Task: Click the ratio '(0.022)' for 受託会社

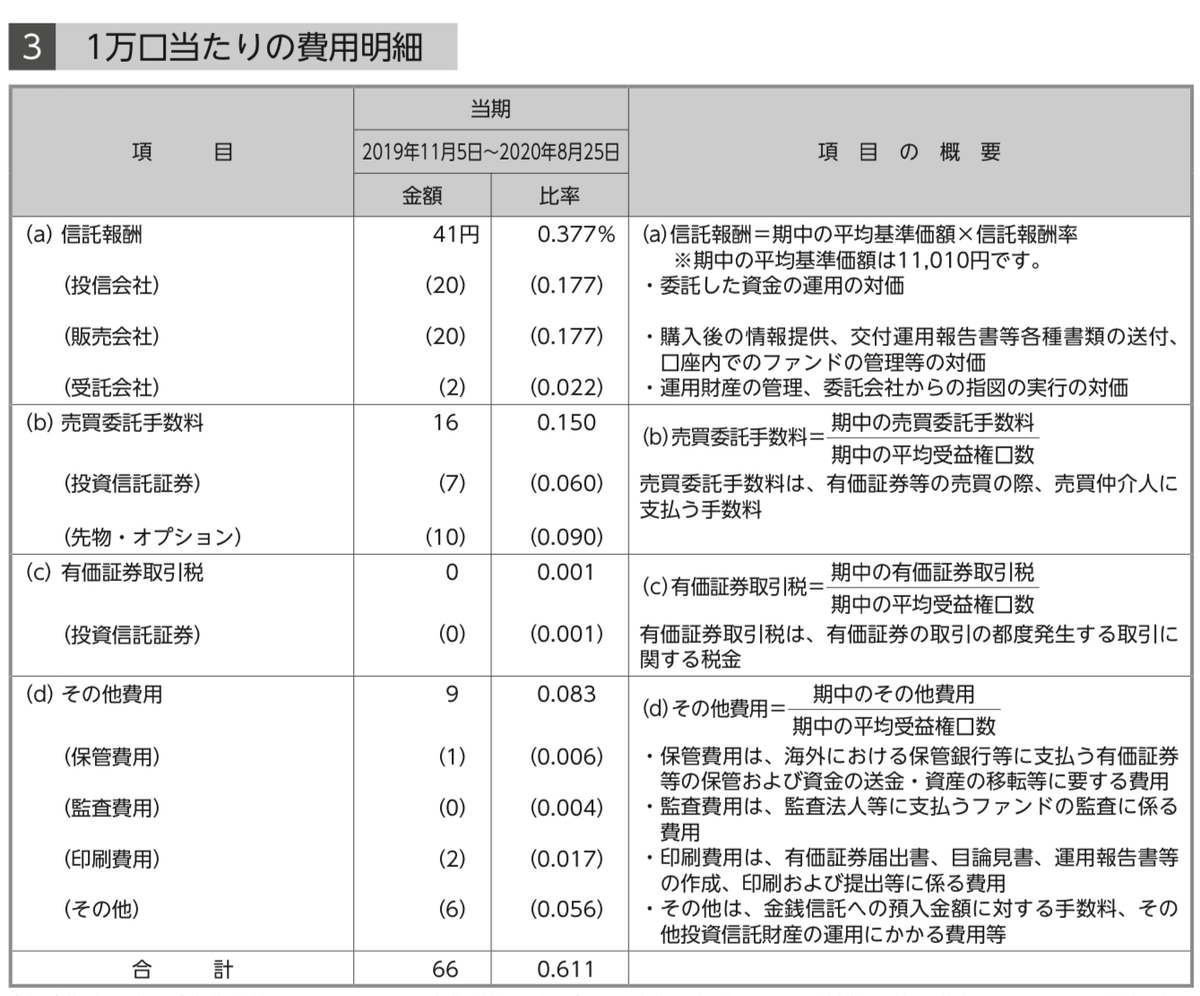Action: pyautogui.click(x=567, y=386)
